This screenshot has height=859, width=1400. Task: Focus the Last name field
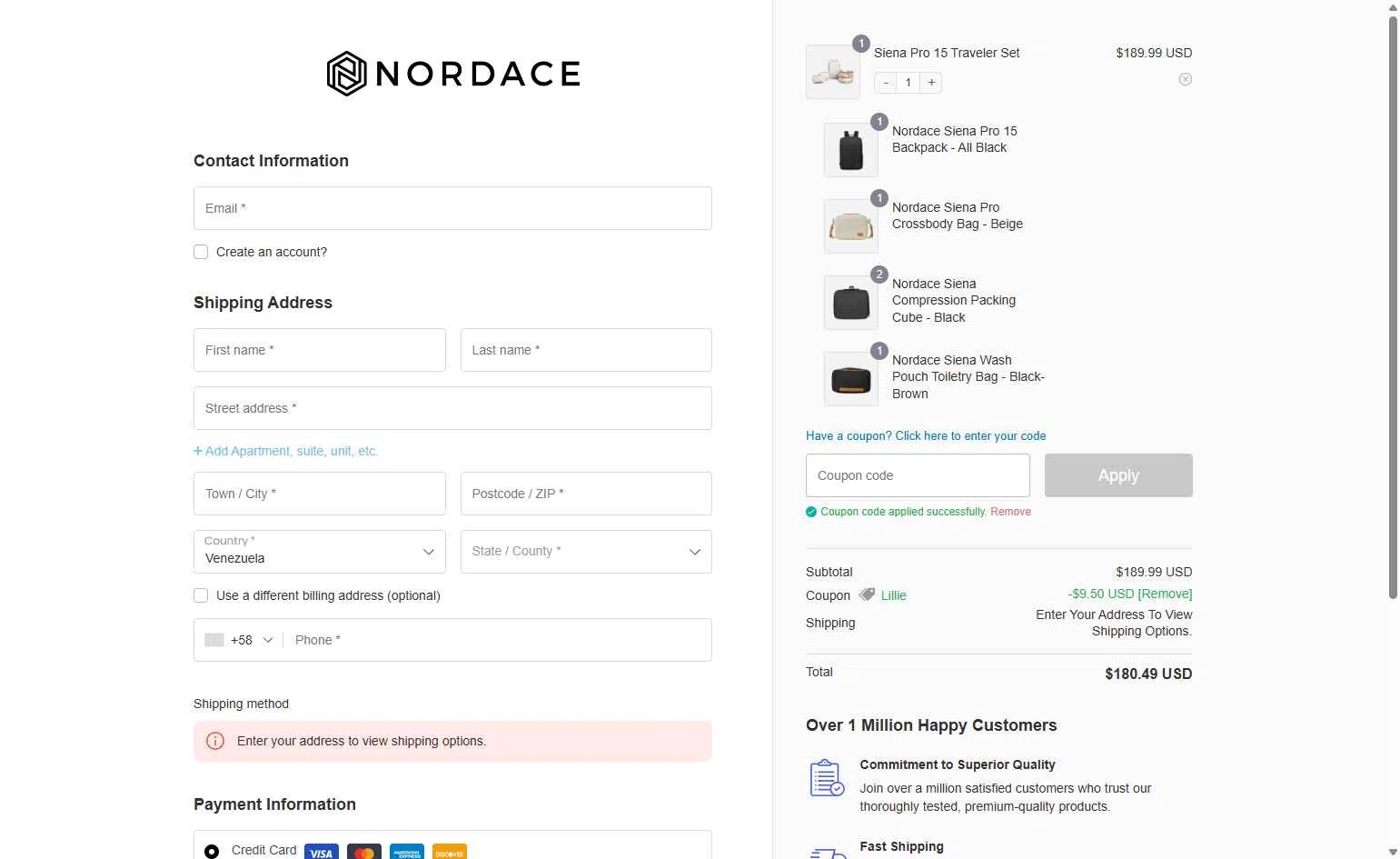click(x=586, y=350)
